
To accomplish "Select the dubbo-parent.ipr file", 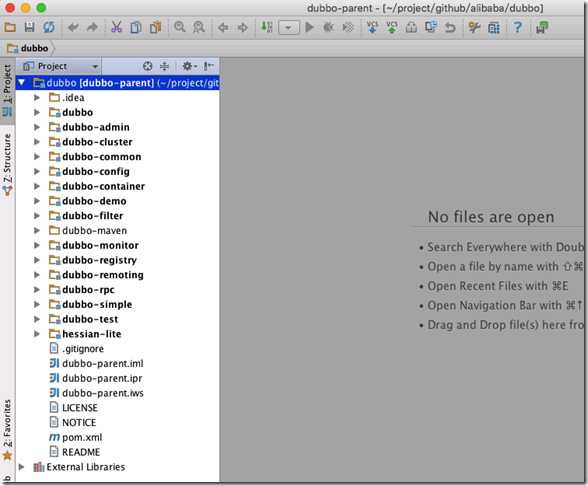I will pos(118,378).
